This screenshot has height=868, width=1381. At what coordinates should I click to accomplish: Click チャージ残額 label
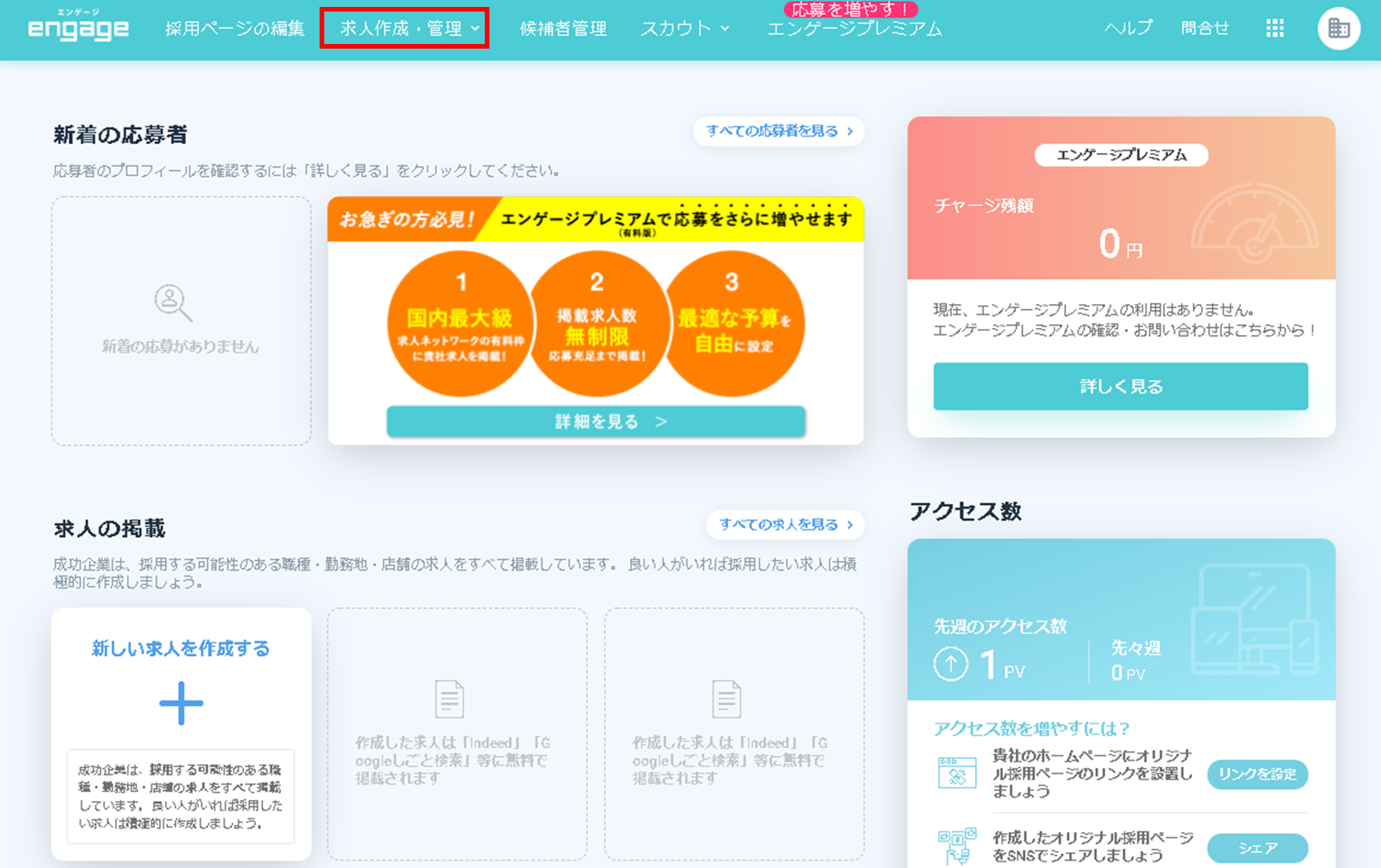[983, 205]
